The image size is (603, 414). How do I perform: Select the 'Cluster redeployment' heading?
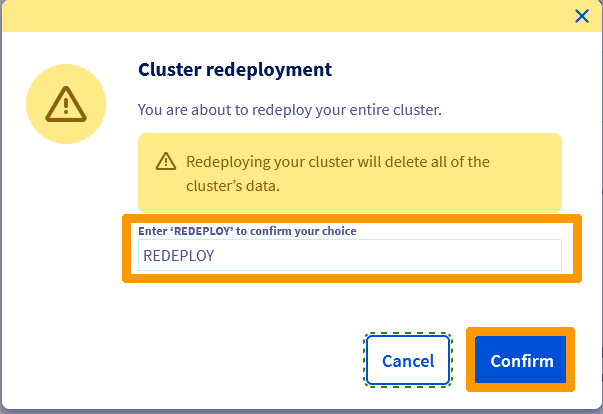click(234, 70)
